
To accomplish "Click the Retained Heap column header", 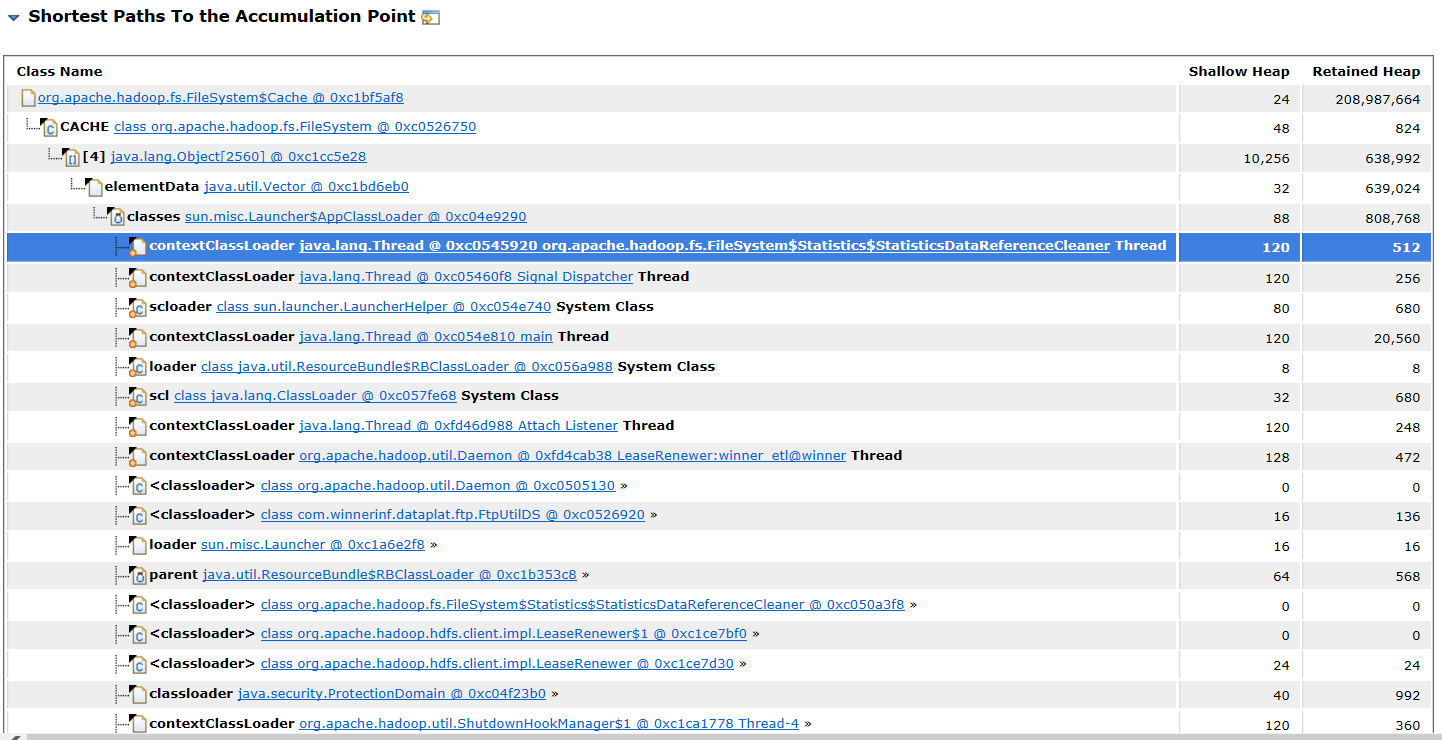I will pyautogui.click(x=1366, y=71).
